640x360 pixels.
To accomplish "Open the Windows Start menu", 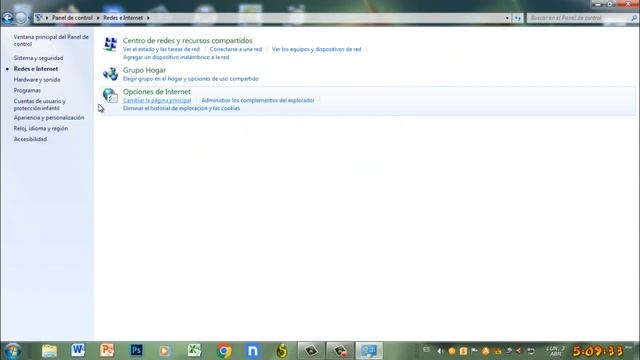I will (13, 351).
